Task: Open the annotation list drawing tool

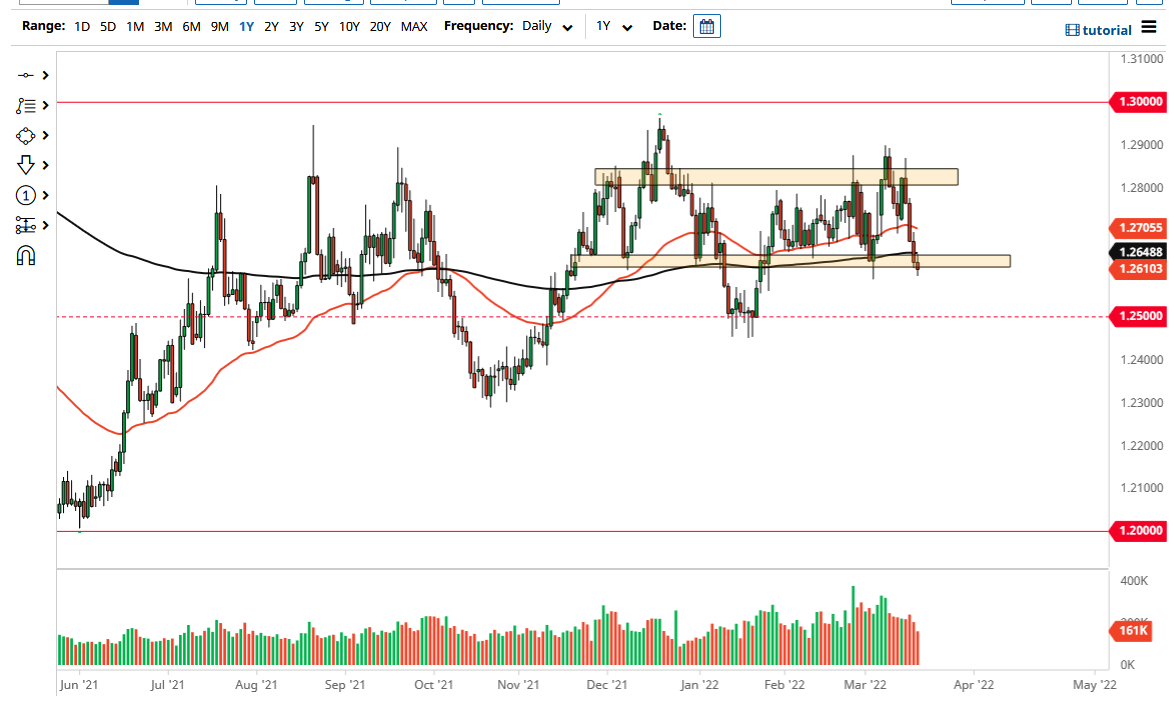Action: click(x=25, y=105)
